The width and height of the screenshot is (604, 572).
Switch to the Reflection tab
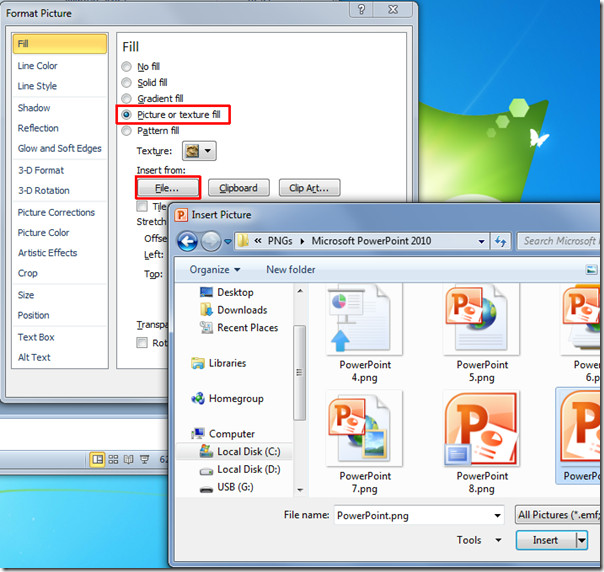[x=38, y=128]
